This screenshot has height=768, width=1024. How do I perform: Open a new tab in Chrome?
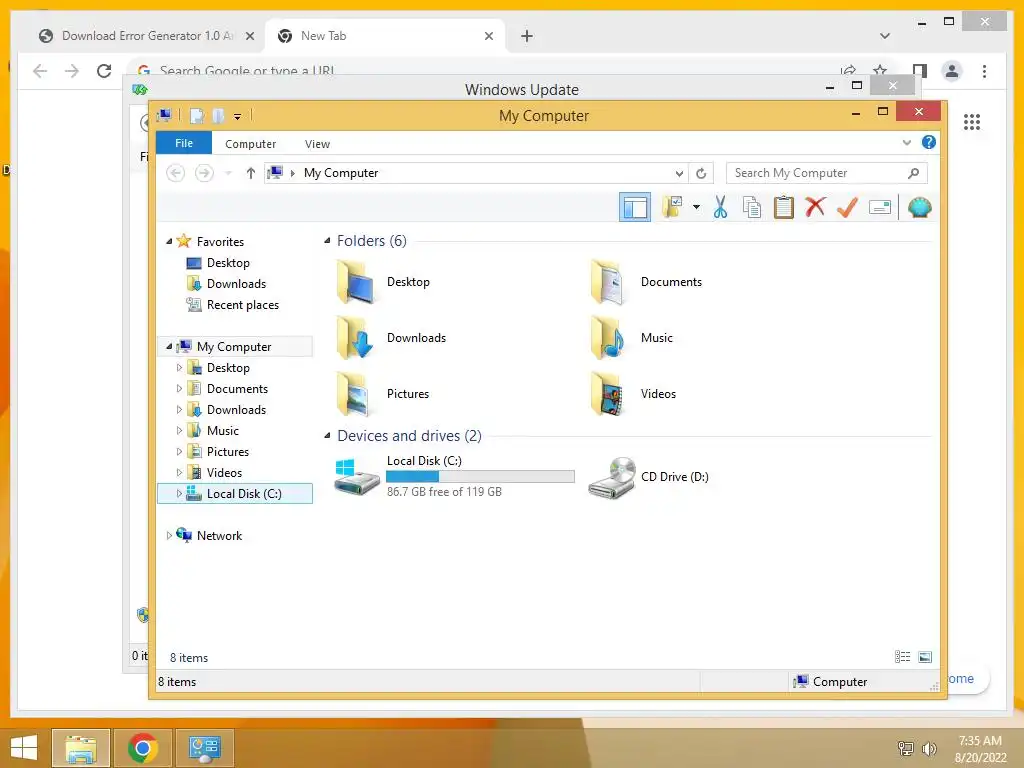click(526, 36)
